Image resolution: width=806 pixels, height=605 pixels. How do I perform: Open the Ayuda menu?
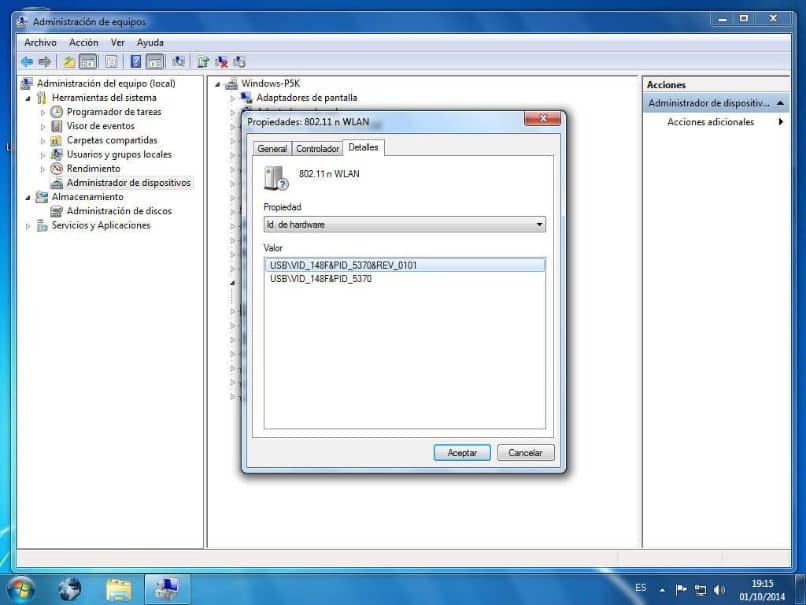150,43
